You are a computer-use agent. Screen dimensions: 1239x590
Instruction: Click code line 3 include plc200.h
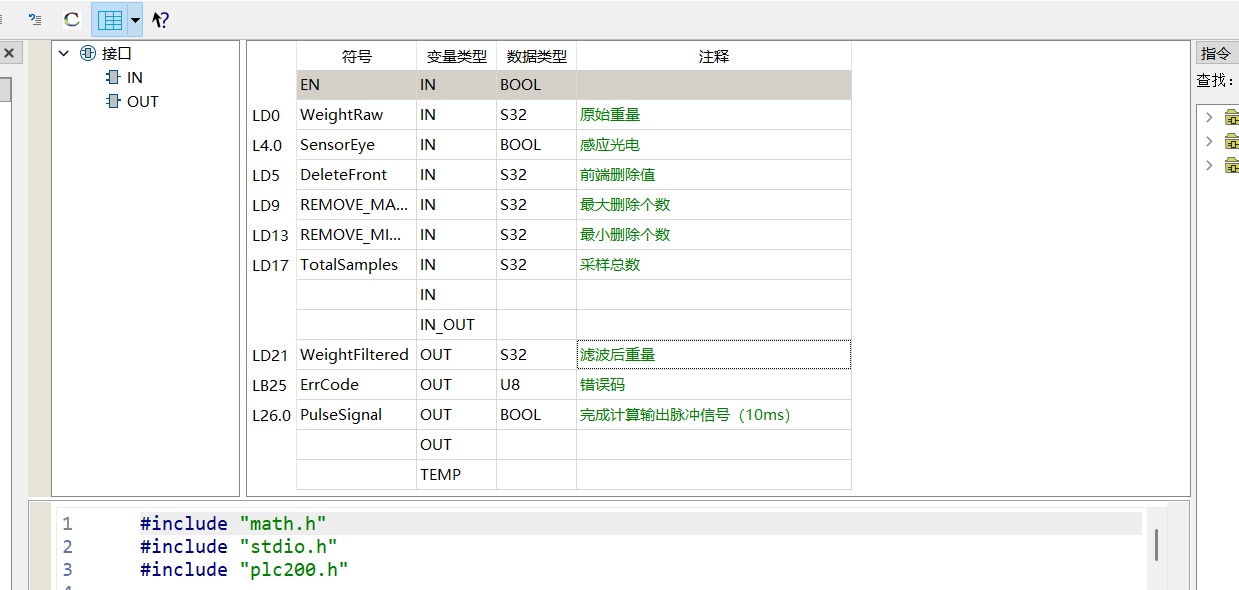click(x=243, y=569)
